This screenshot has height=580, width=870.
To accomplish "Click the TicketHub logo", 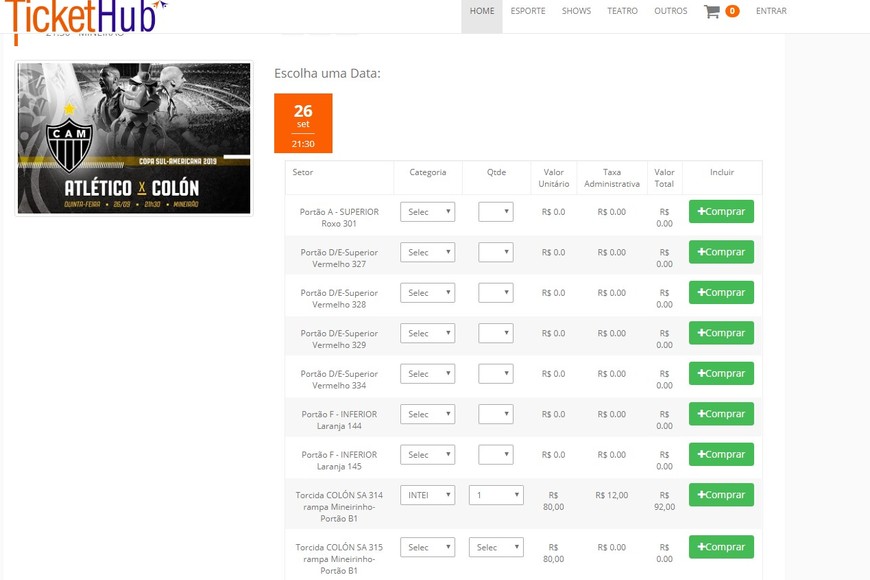I will click(x=85, y=15).
